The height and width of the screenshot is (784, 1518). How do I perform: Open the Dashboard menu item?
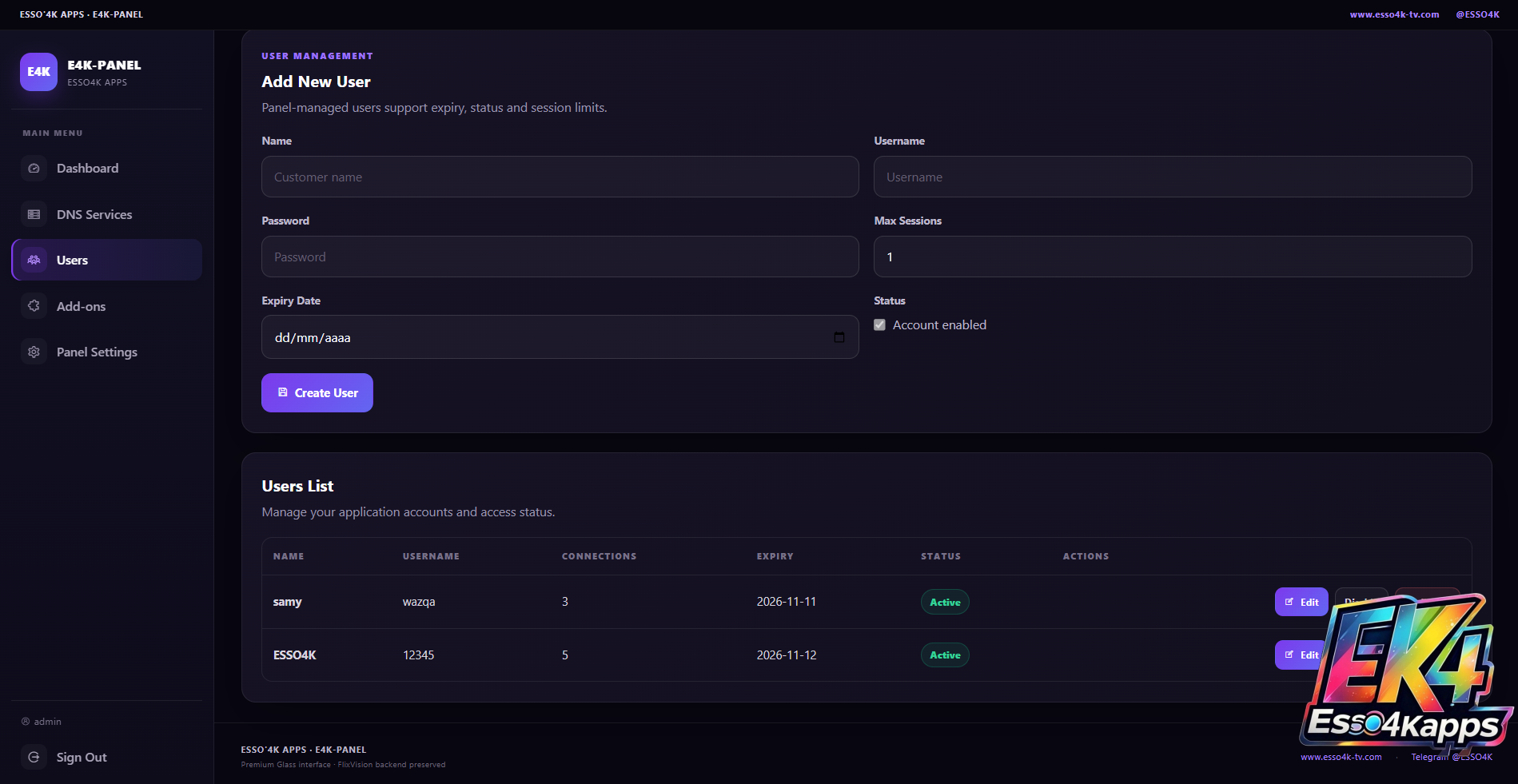(x=106, y=169)
